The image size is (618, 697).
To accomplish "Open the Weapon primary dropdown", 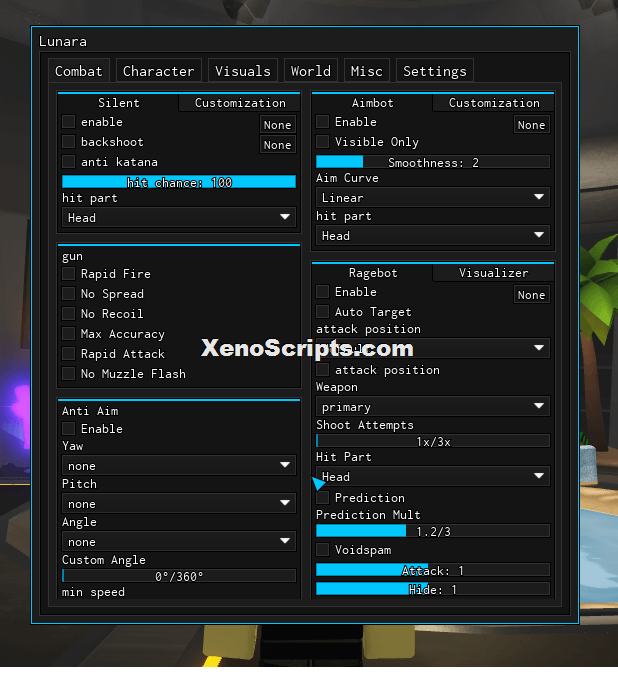I will tap(433, 406).
